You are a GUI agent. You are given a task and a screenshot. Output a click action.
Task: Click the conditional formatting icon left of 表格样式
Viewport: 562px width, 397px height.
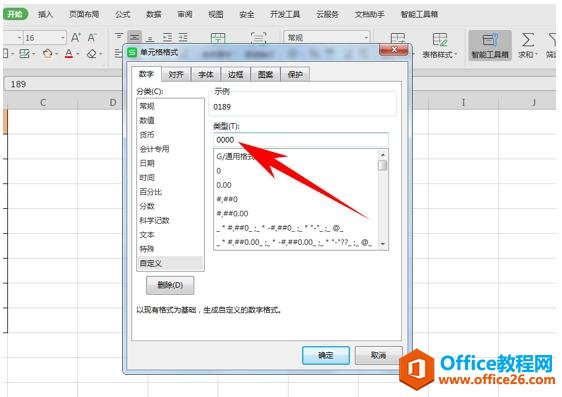[397, 38]
